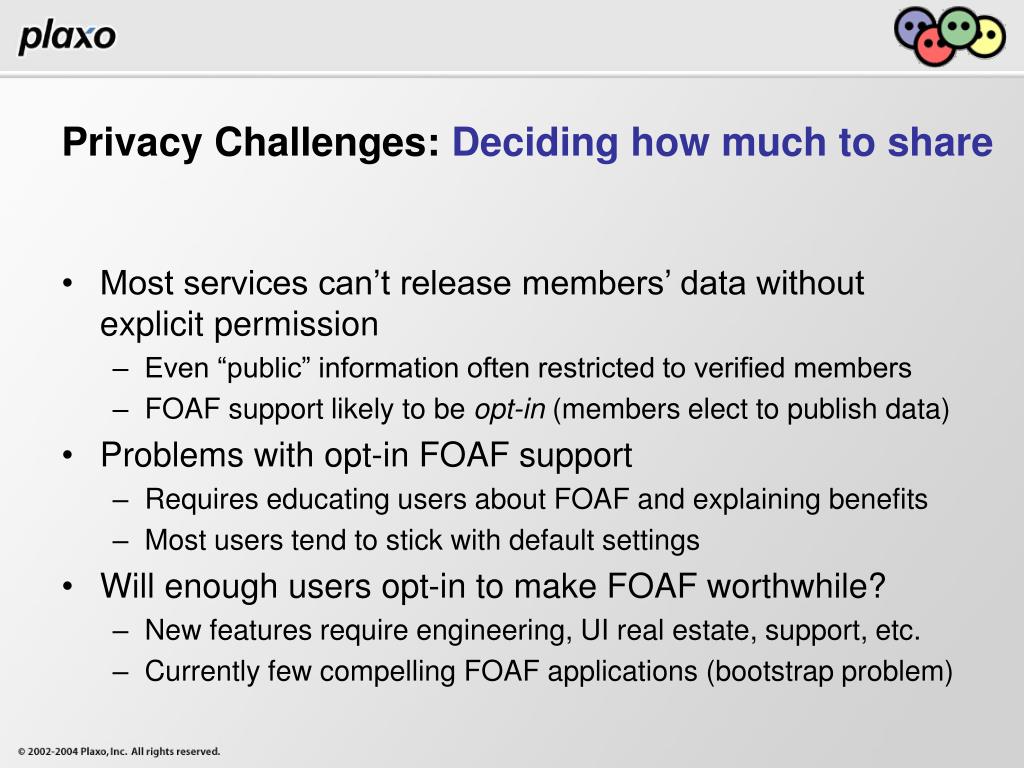The height and width of the screenshot is (768, 1024).
Task: Click the 'explicit permission' text line
Action: pos(239,324)
